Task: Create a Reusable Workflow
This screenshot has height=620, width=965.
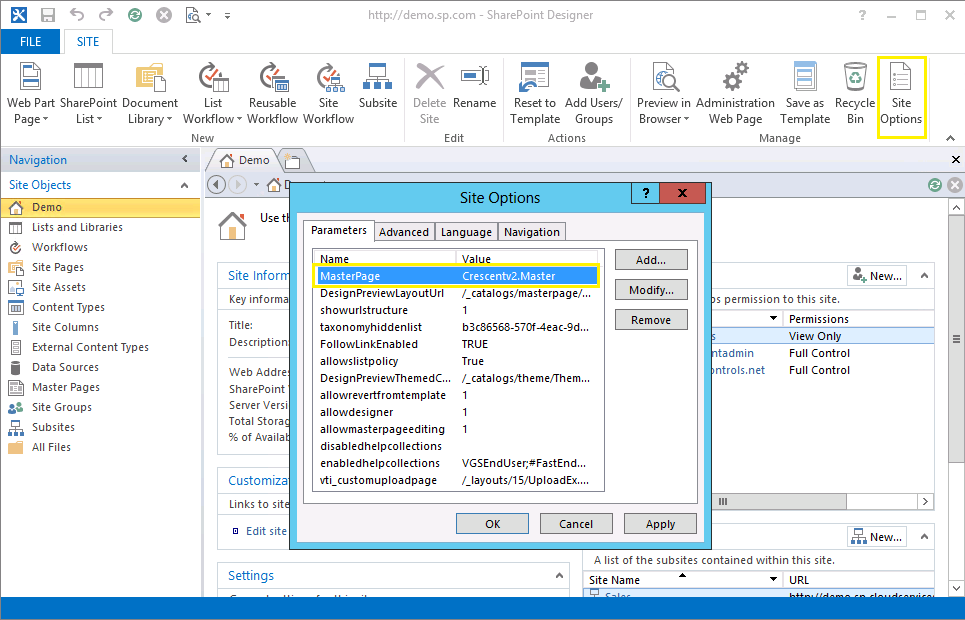Action: pos(272,94)
